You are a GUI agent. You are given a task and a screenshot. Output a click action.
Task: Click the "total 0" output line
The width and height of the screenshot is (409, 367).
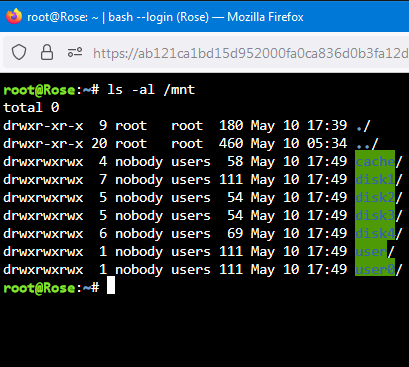pyautogui.click(x=31, y=108)
